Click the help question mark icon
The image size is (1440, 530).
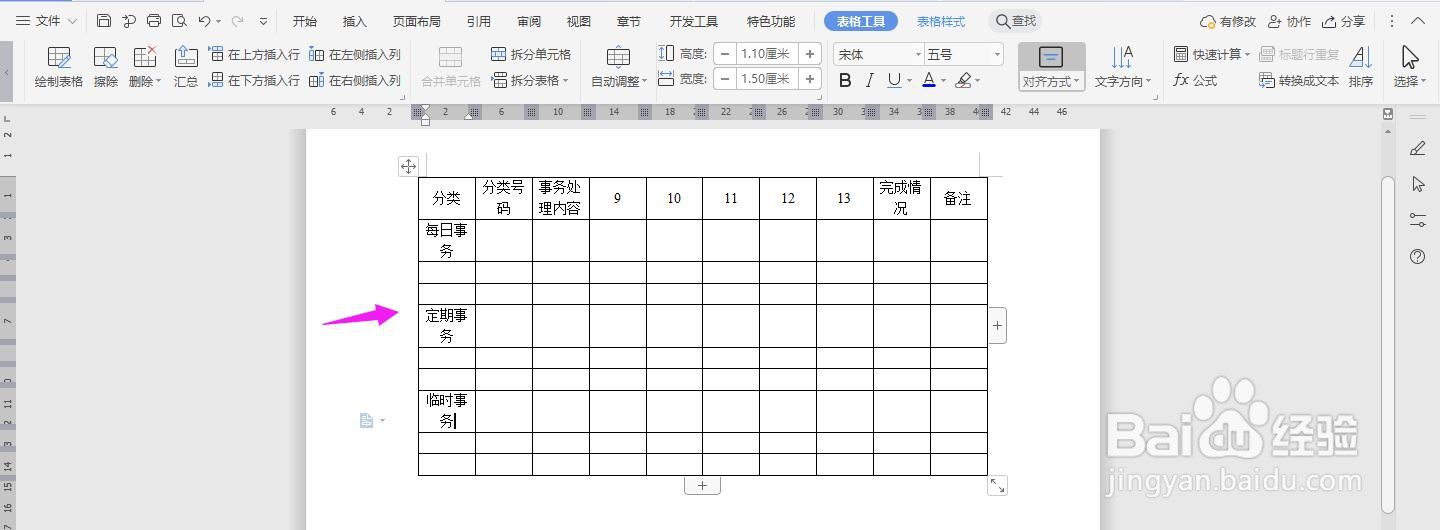[x=1417, y=257]
